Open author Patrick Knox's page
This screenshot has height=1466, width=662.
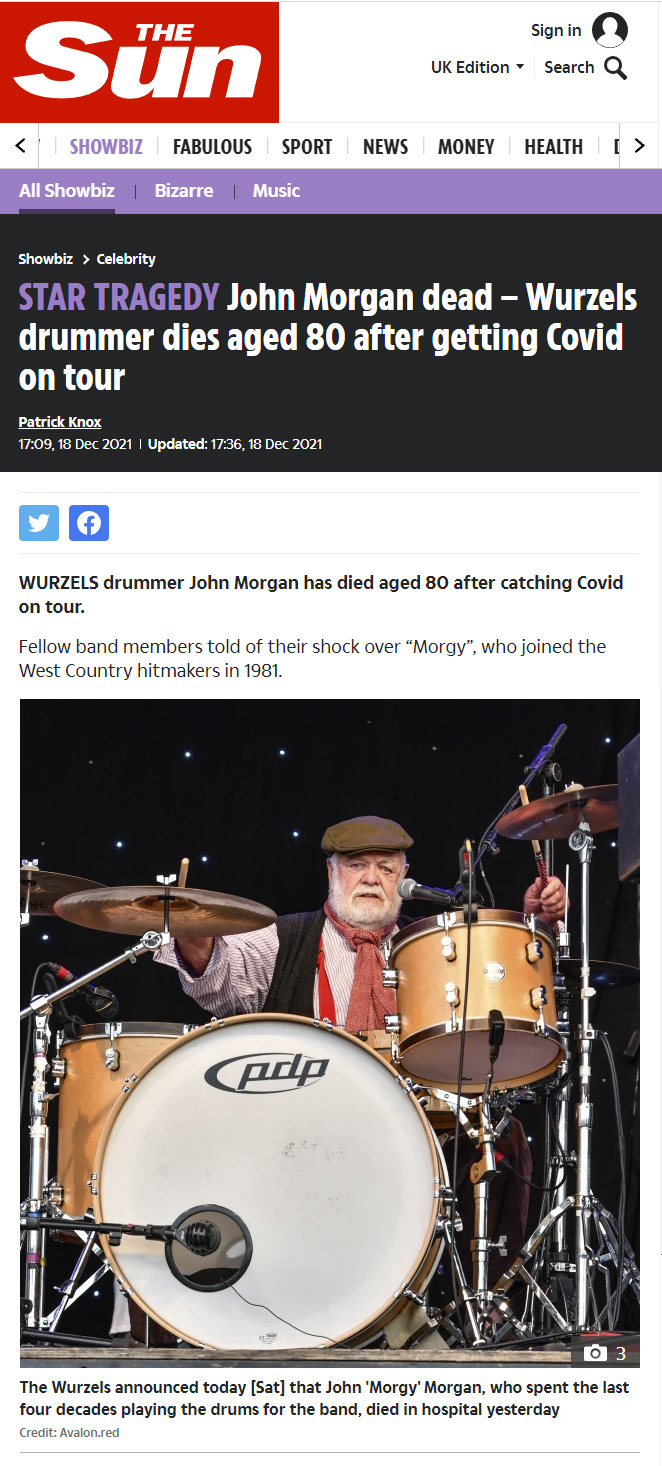(x=60, y=422)
